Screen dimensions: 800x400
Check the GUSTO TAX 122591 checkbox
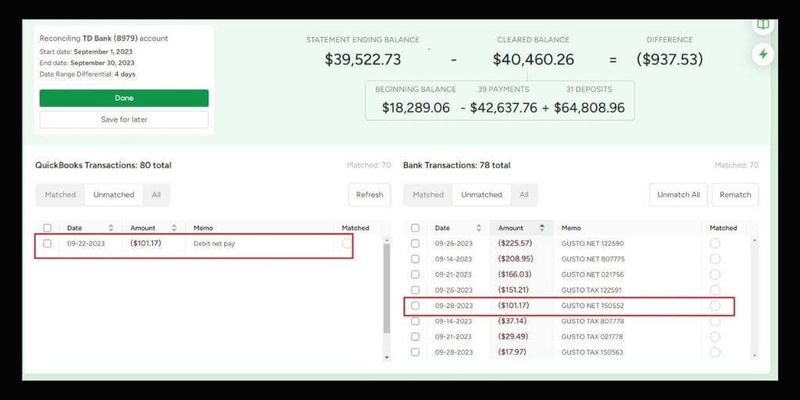tap(415, 290)
